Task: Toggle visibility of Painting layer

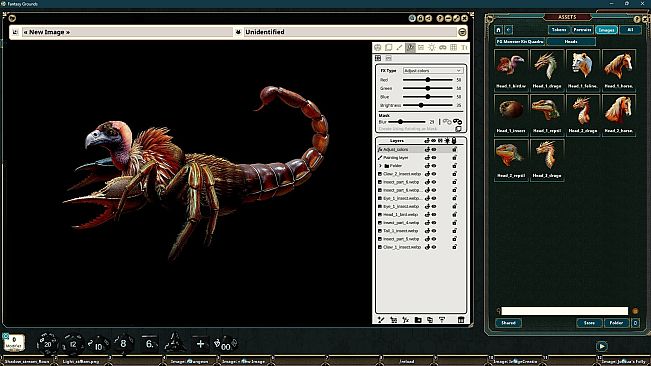Action: click(434, 158)
